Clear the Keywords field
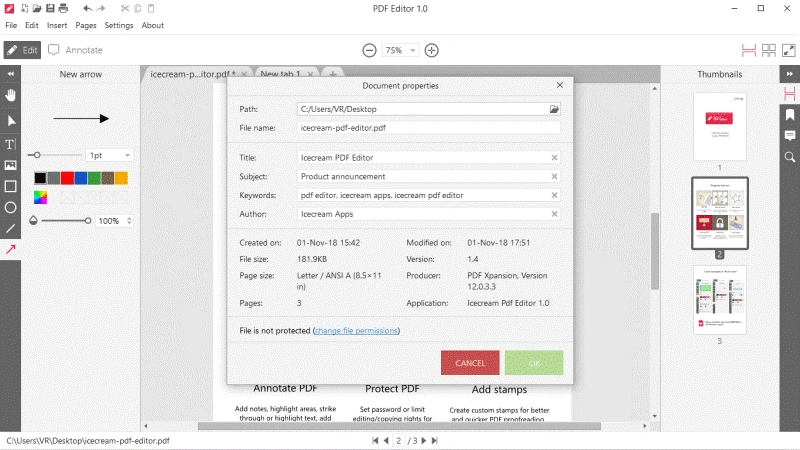The height and width of the screenshot is (450, 800). [x=554, y=195]
